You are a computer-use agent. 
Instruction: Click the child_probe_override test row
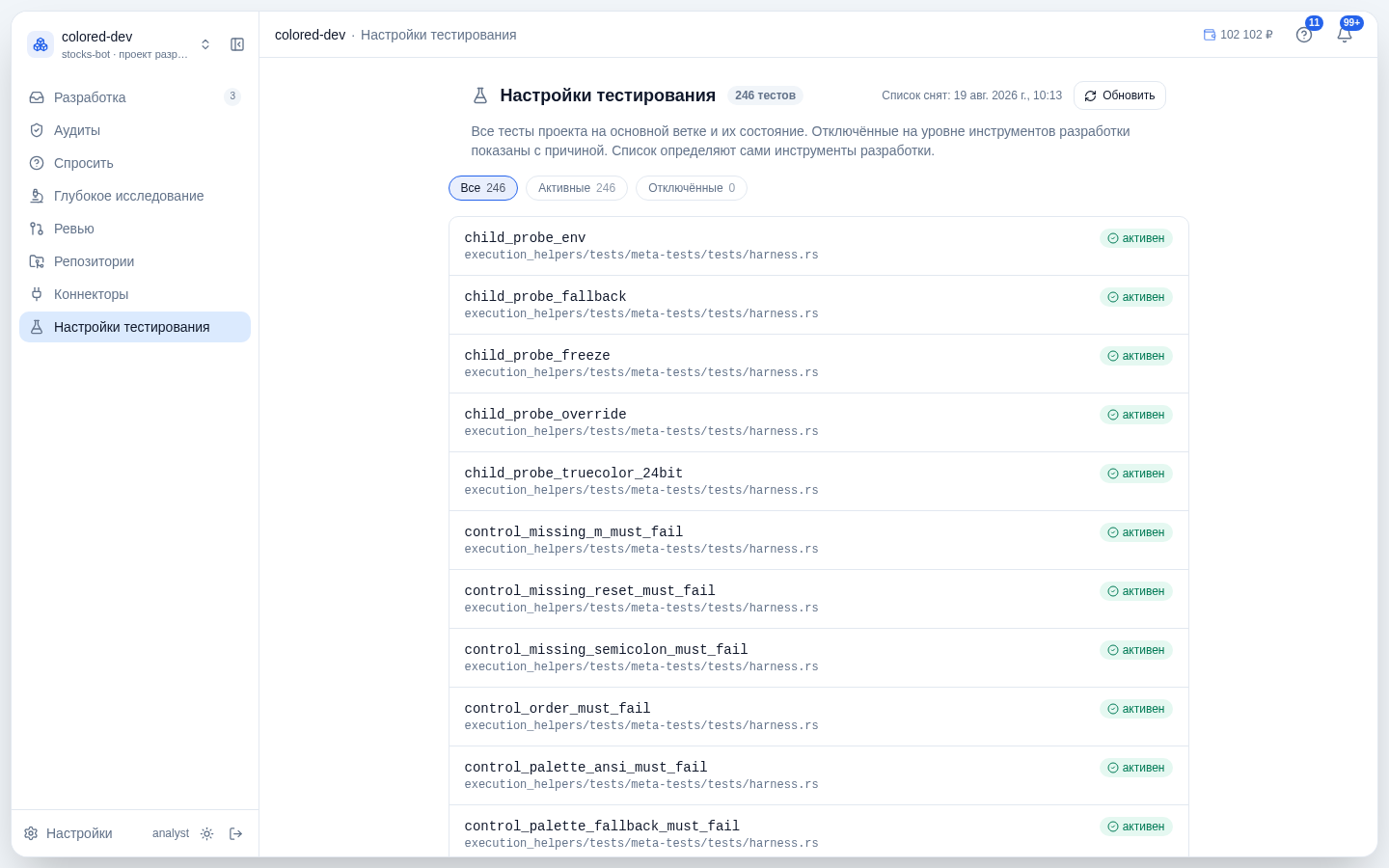[819, 422]
